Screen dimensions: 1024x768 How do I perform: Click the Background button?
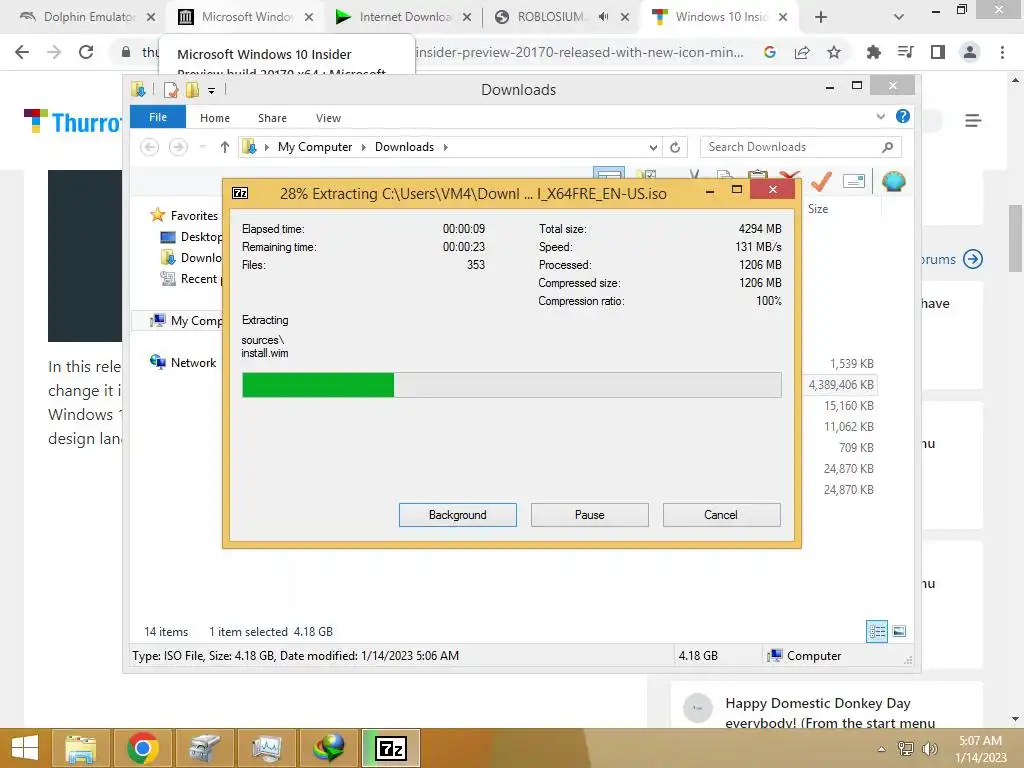[458, 515]
